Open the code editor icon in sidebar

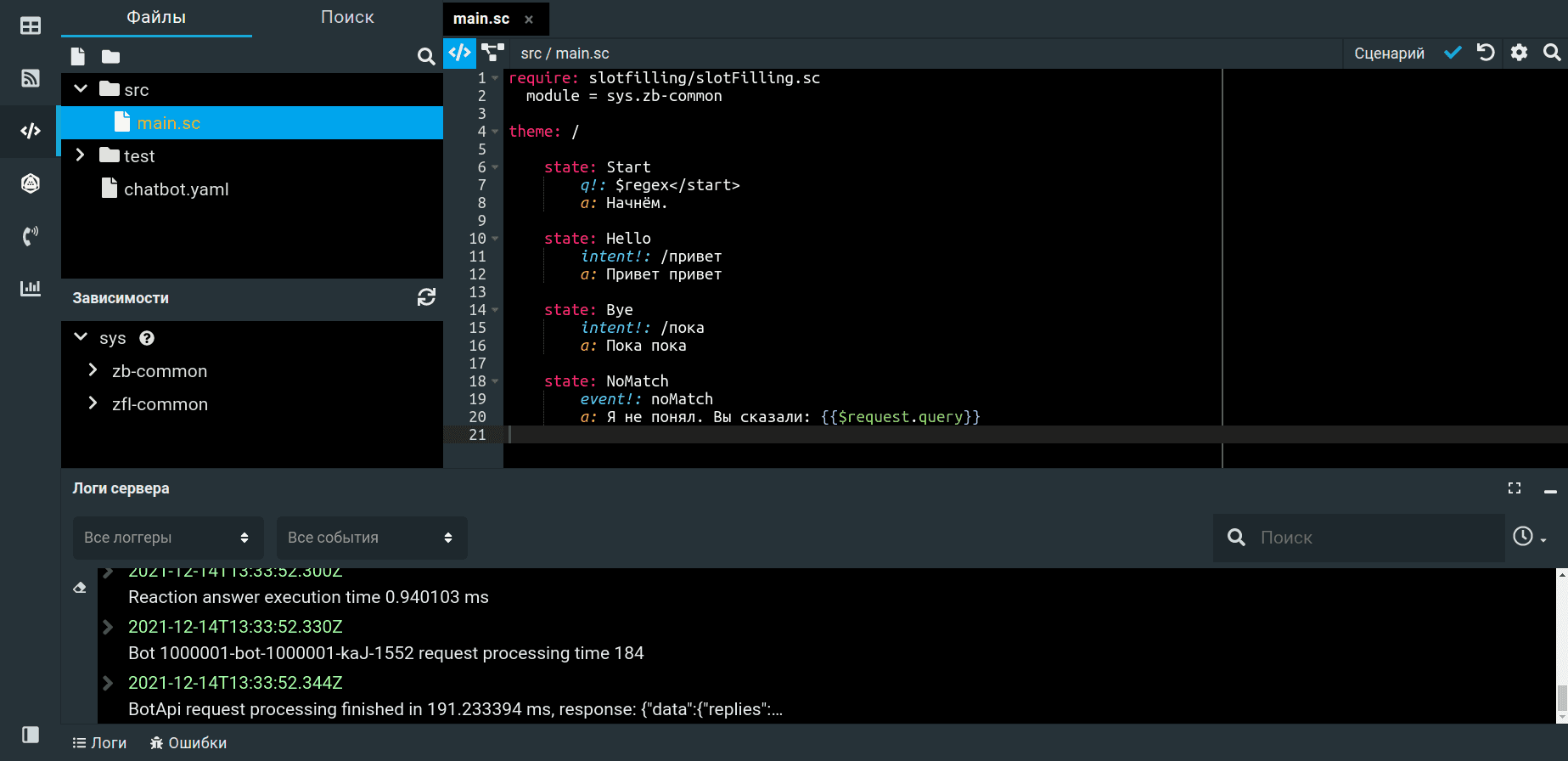pos(31,131)
